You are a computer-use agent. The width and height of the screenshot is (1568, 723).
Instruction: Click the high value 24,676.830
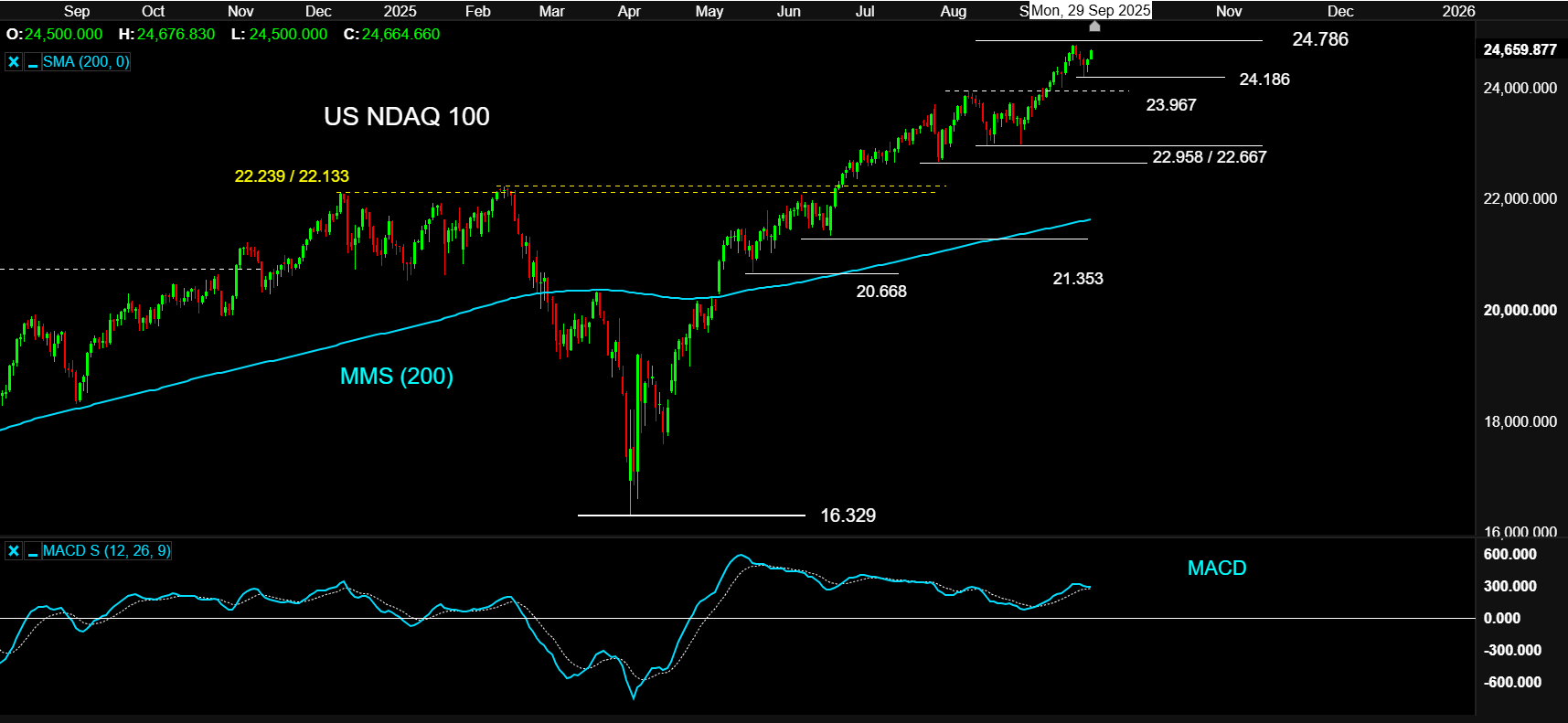[176, 34]
